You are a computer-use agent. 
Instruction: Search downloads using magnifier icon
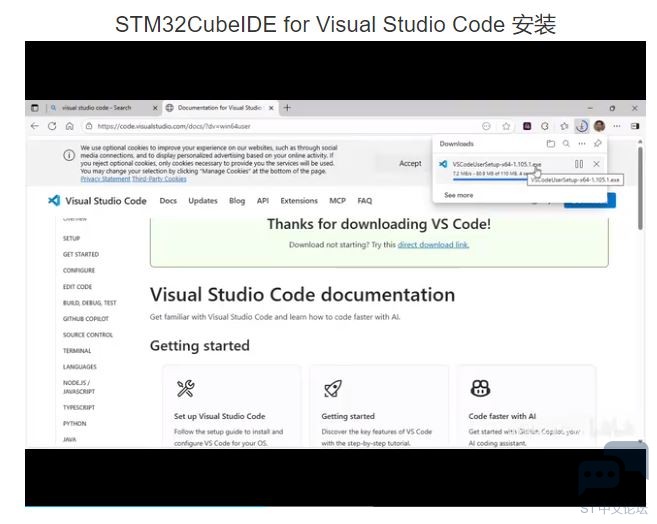(566, 144)
